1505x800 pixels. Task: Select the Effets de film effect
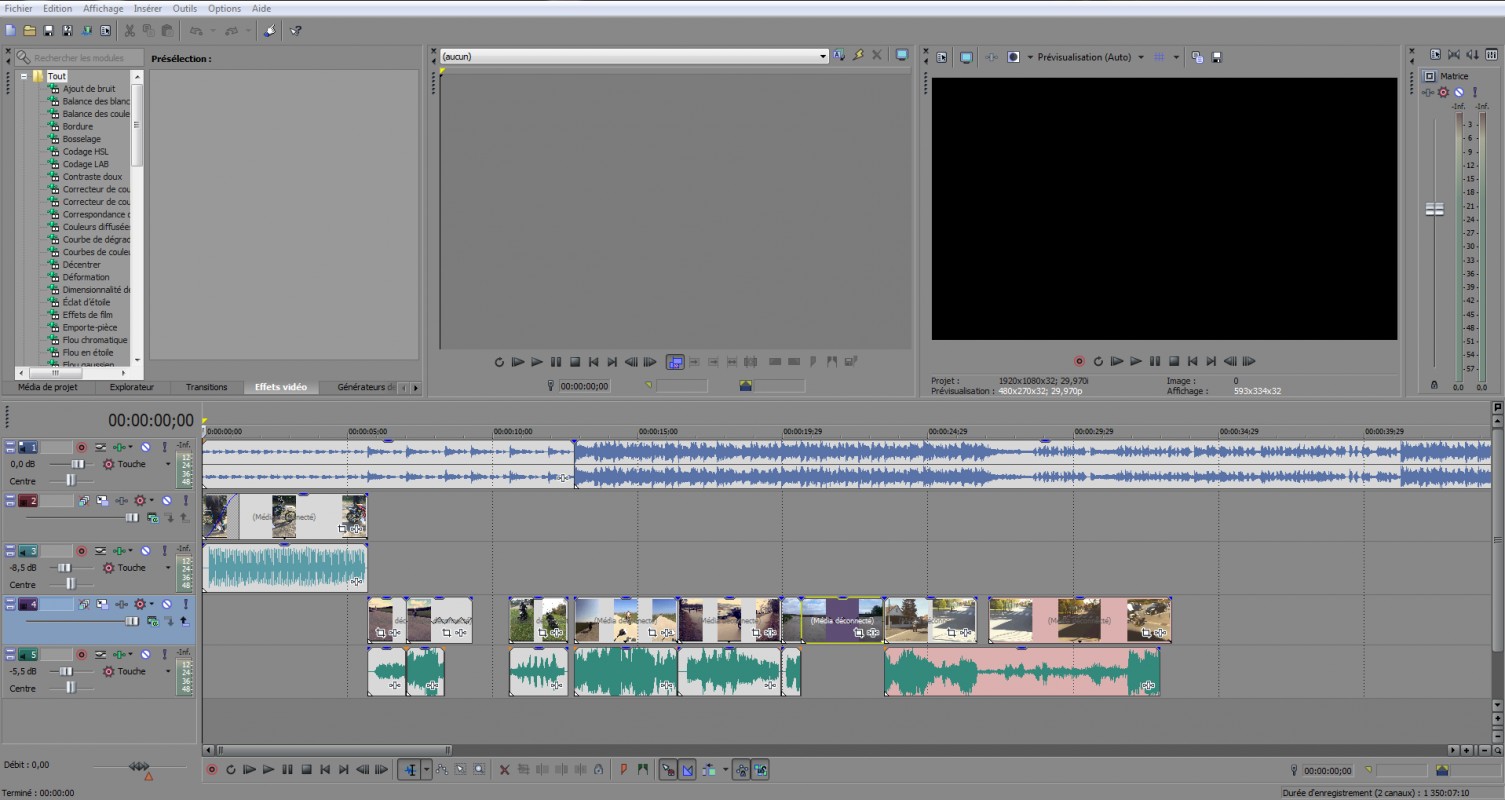(x=88, y=315)
